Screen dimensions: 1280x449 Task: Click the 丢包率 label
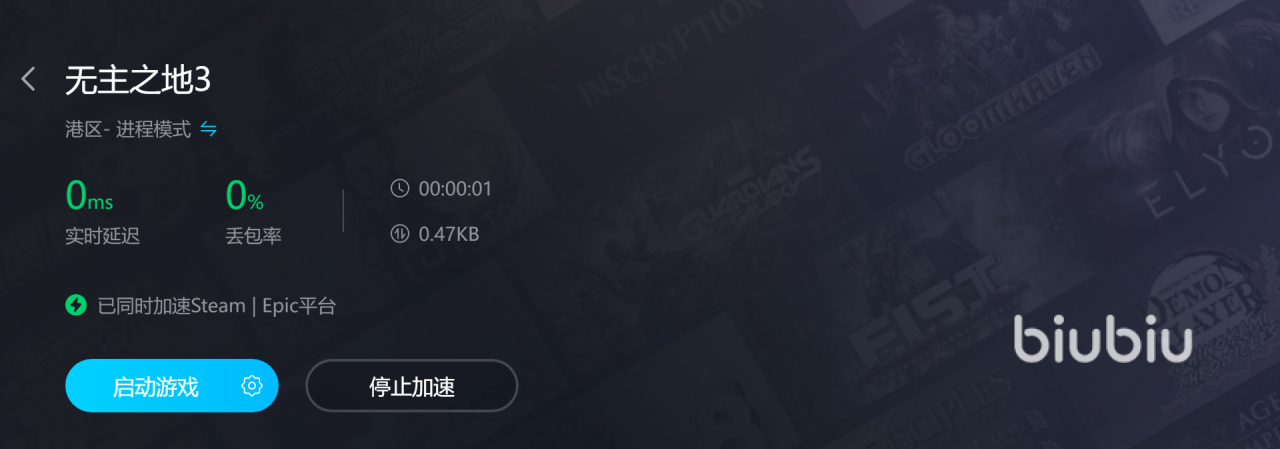pyautogui.click(x=254, y=237)
